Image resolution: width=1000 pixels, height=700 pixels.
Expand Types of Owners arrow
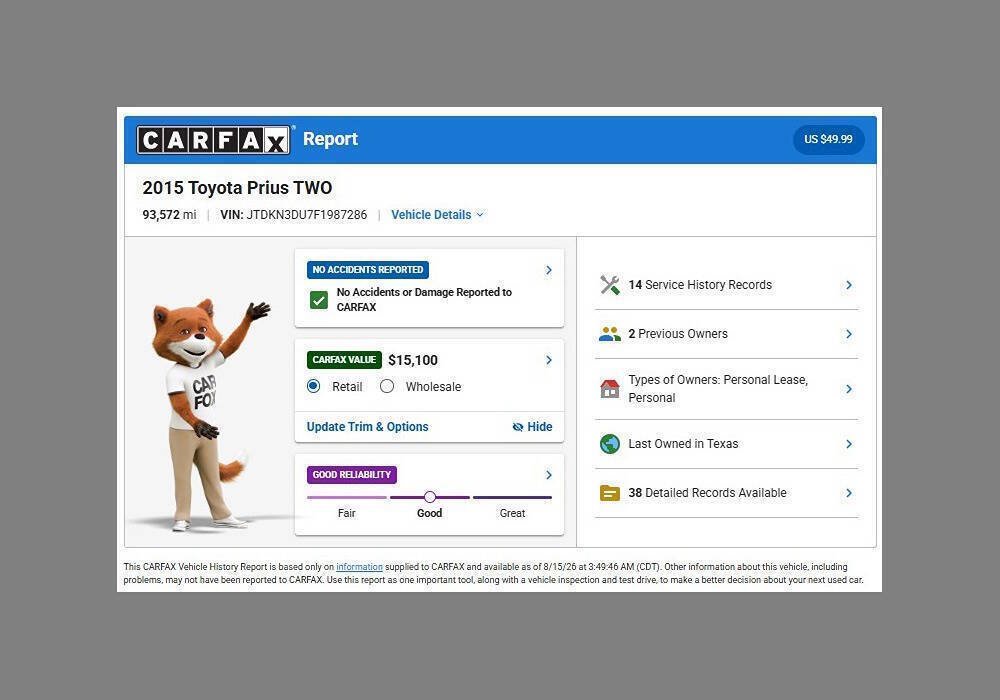point(849,389)
